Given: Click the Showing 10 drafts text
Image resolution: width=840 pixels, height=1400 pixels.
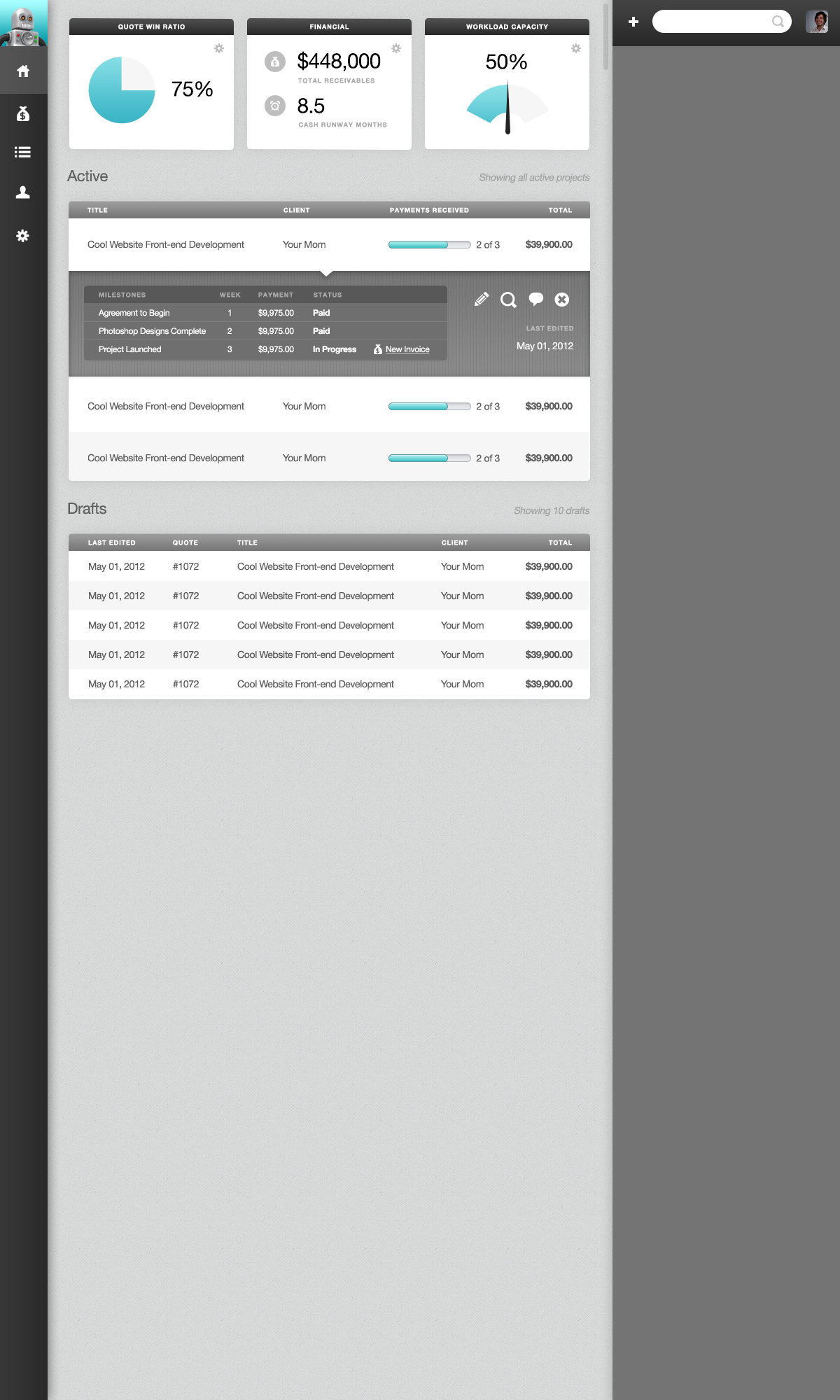Looking at the screenshot, I should [552, 511].
